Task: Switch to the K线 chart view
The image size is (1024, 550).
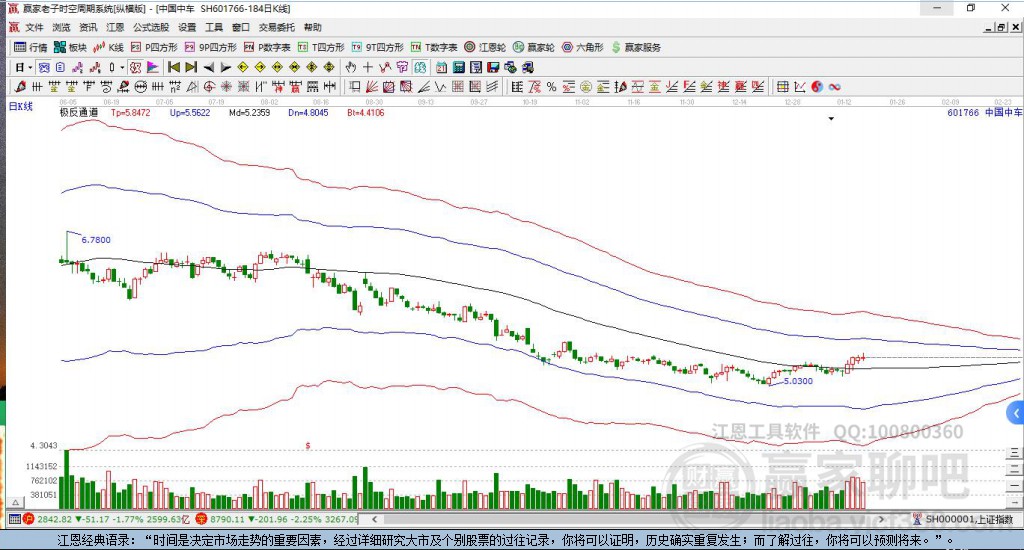Action: 109,47
